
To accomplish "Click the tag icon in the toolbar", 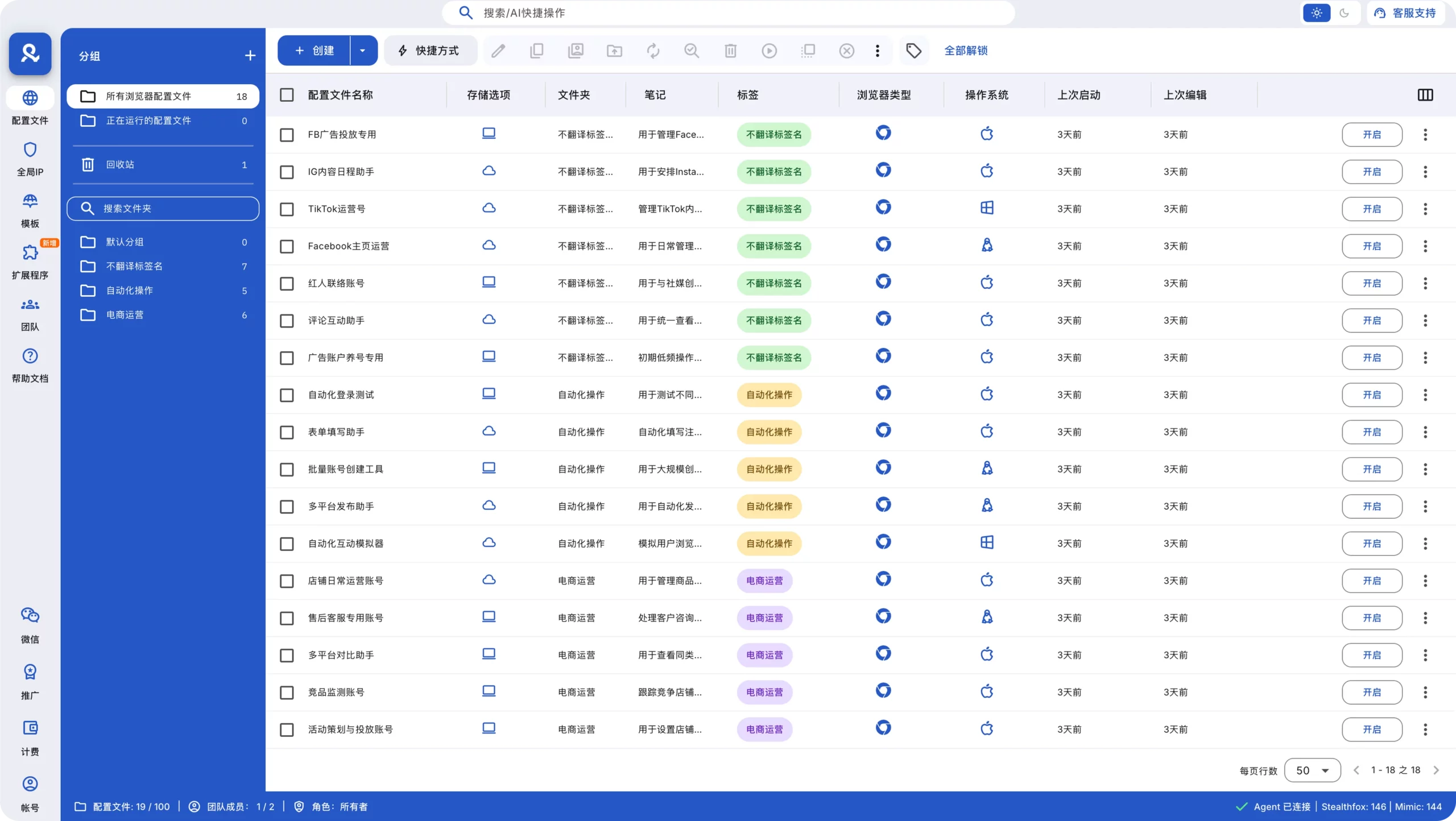I will point(913,51).
